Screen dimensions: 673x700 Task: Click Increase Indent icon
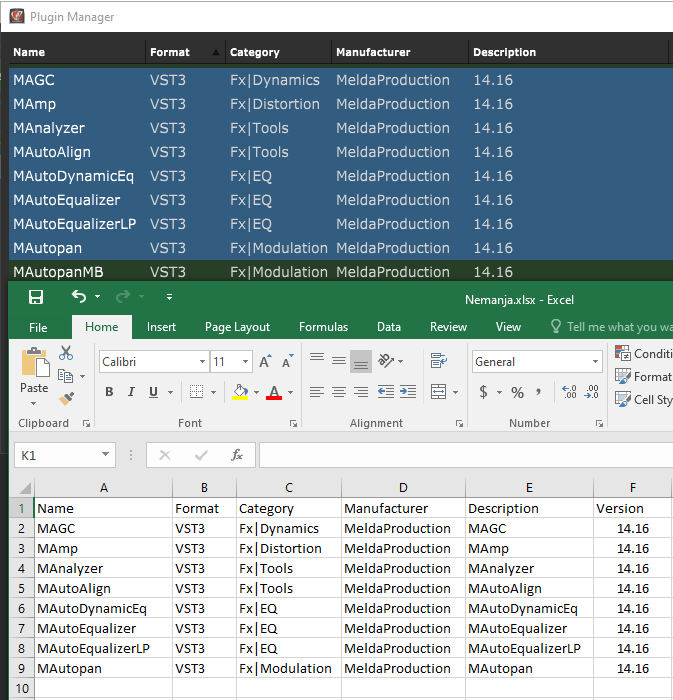click(408, 392)
